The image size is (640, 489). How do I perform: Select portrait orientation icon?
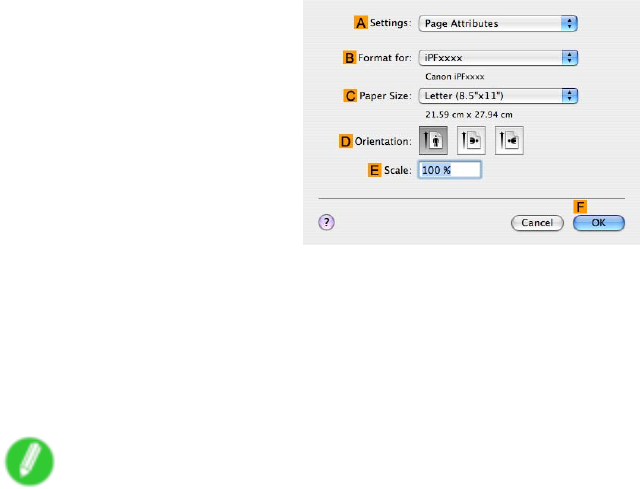pos(433,140)
